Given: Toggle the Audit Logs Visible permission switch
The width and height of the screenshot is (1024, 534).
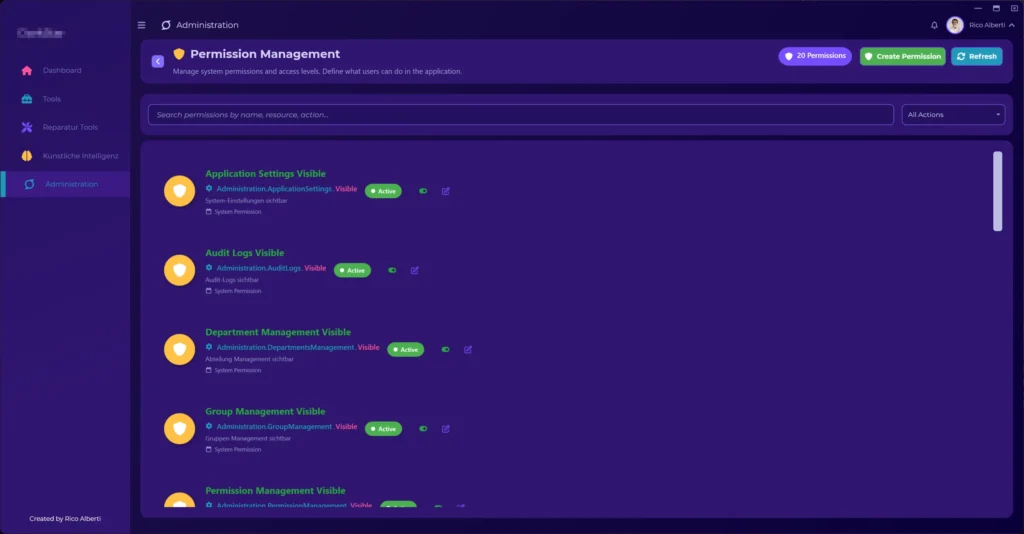Looking at the screenshot, I should tap(392, 270).
